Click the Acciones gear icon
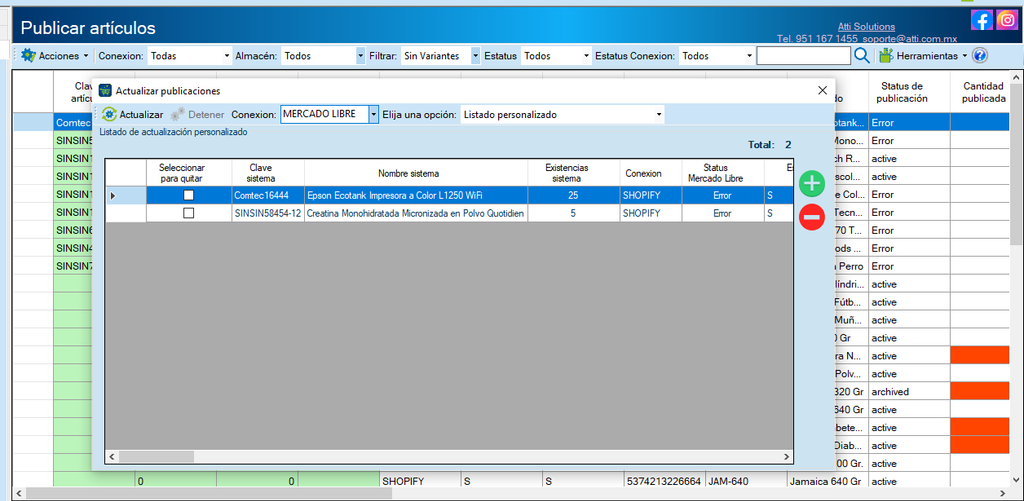1024x501 pixels. [x=27, y=56]
